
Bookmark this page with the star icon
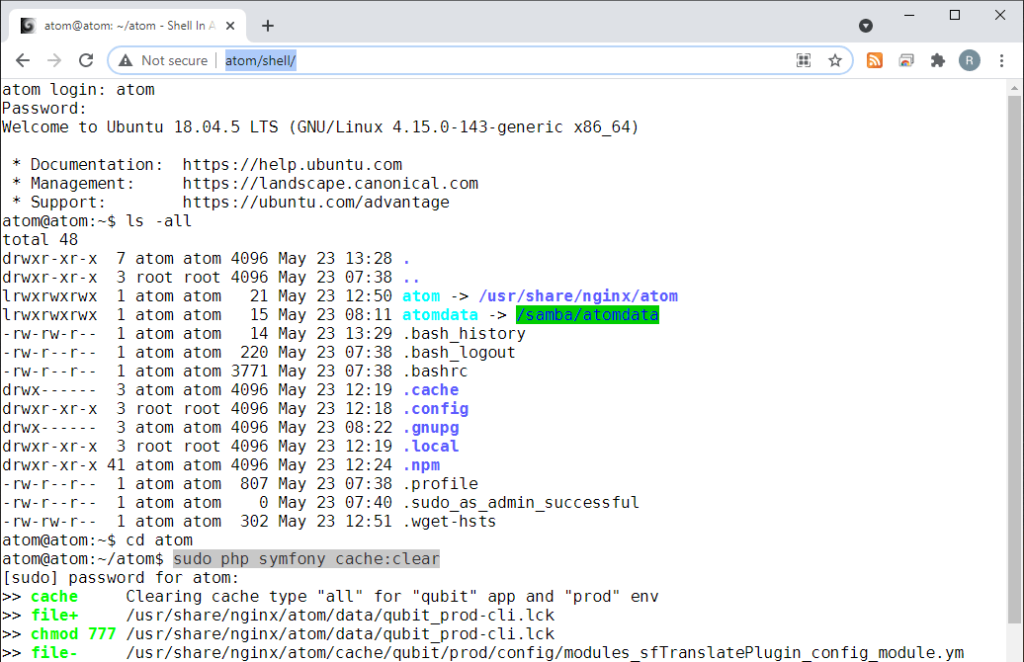(x=835, y=61)
